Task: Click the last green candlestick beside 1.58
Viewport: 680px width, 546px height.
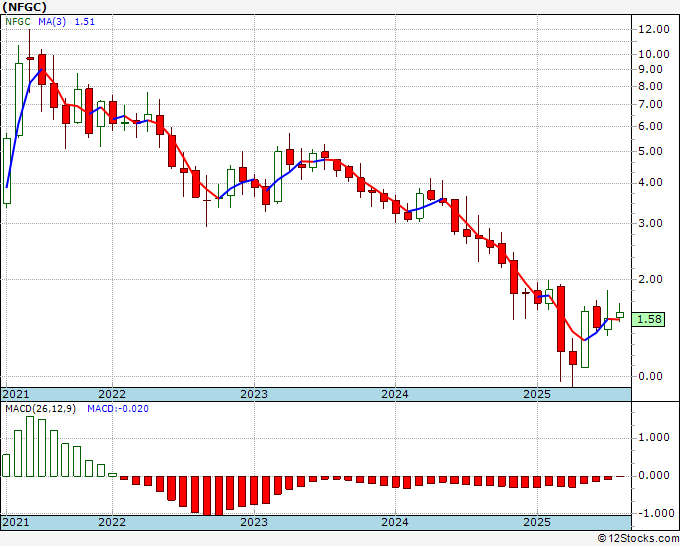Action: point(620,315)
